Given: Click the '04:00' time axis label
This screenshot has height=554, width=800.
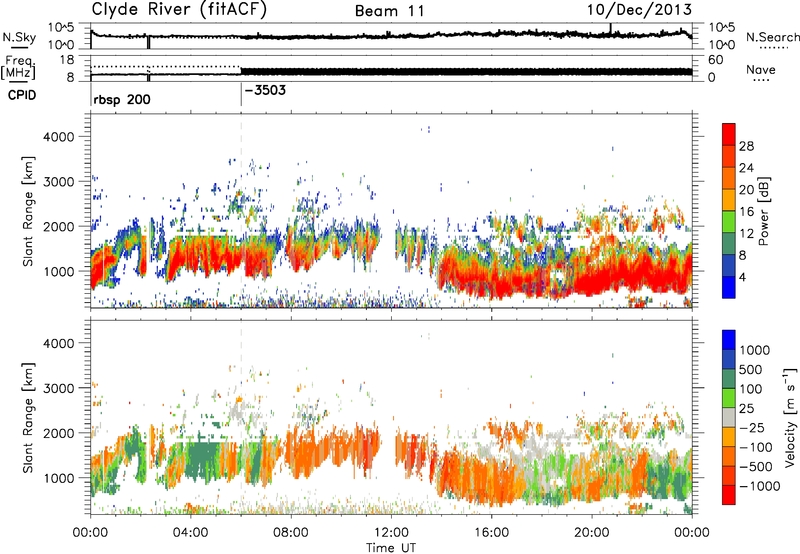Looking at the screenshot, I should (190, 533).
